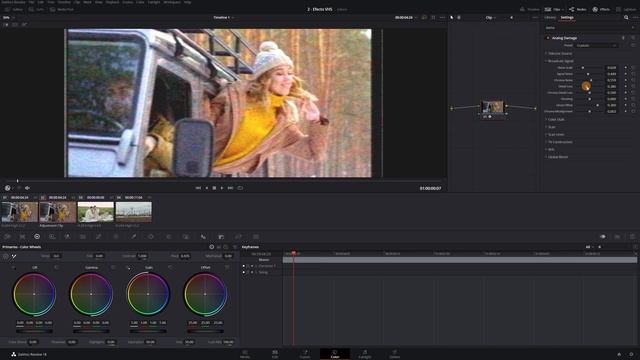Open the Color Match palette
Viewport: 640px width, 360px height.
22,237
